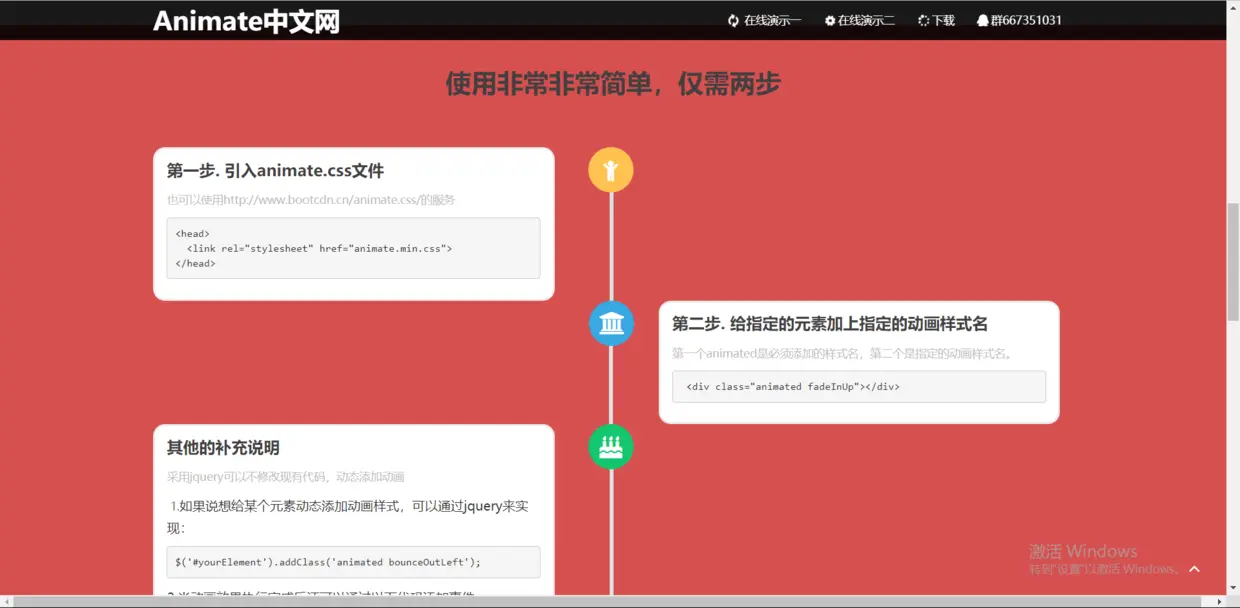Click the 其他的补充说明 heading
The height and width of the screenshot is (608, 1240).
coord(223,447)
